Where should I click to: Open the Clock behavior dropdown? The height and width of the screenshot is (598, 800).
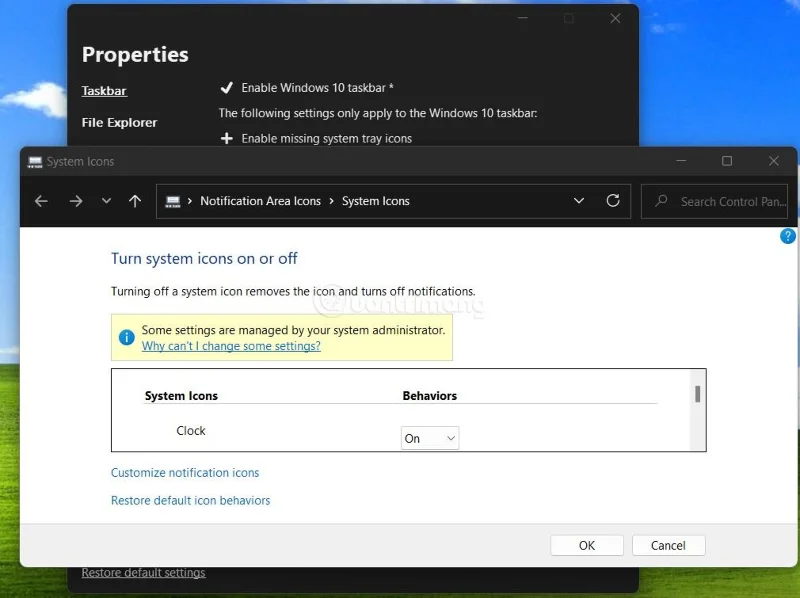pyautogui.click(x=430, y=438)
